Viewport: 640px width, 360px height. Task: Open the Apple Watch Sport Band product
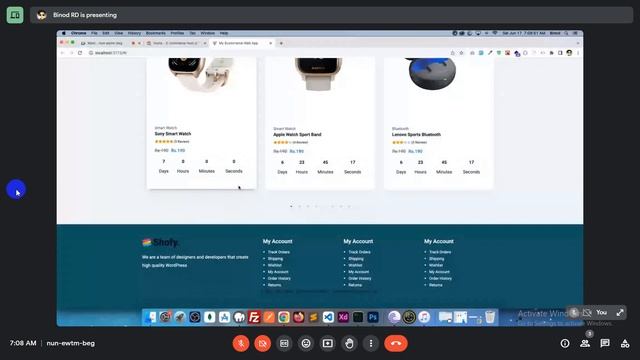[297, 135]
